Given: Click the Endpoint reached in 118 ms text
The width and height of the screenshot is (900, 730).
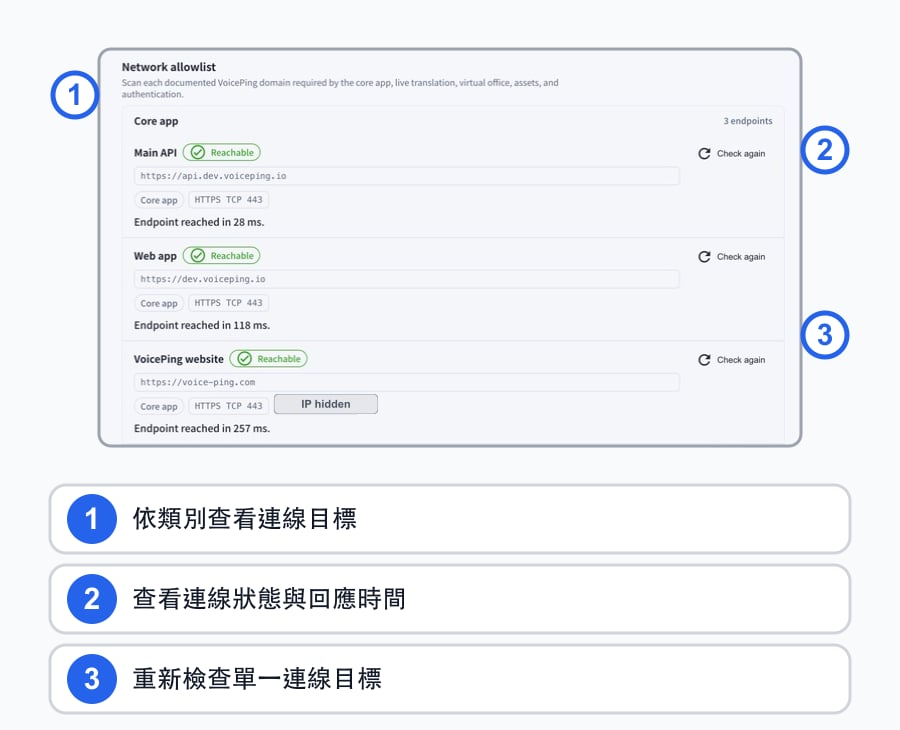Looking at the screenshot, I should (202, 325).
